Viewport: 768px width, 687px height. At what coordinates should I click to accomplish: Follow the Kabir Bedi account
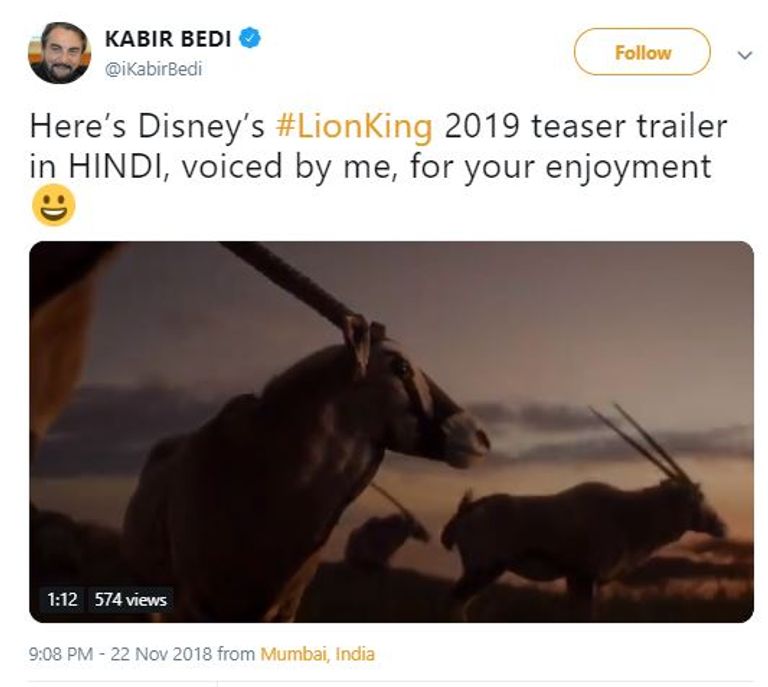[642, 52]
